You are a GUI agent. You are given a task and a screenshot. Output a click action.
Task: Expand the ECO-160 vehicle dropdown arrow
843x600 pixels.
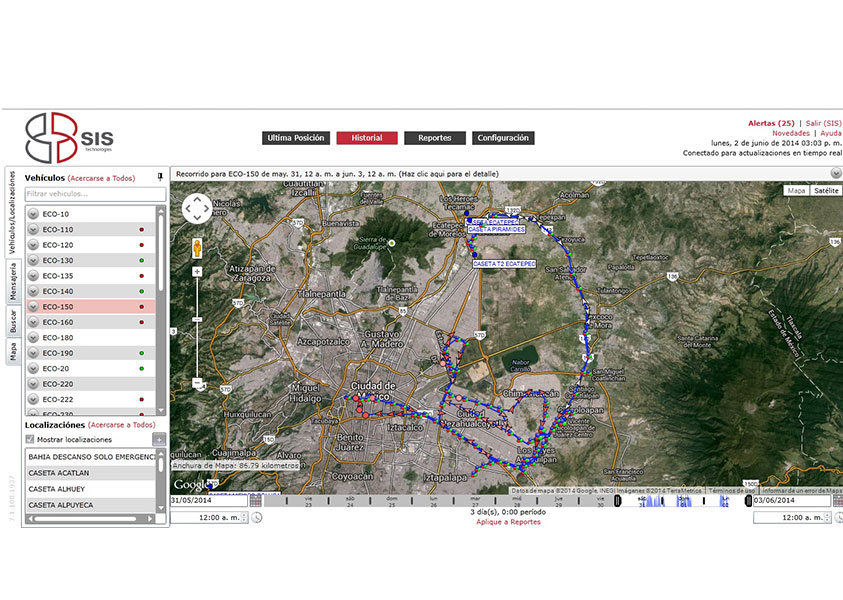coord(33,323)
